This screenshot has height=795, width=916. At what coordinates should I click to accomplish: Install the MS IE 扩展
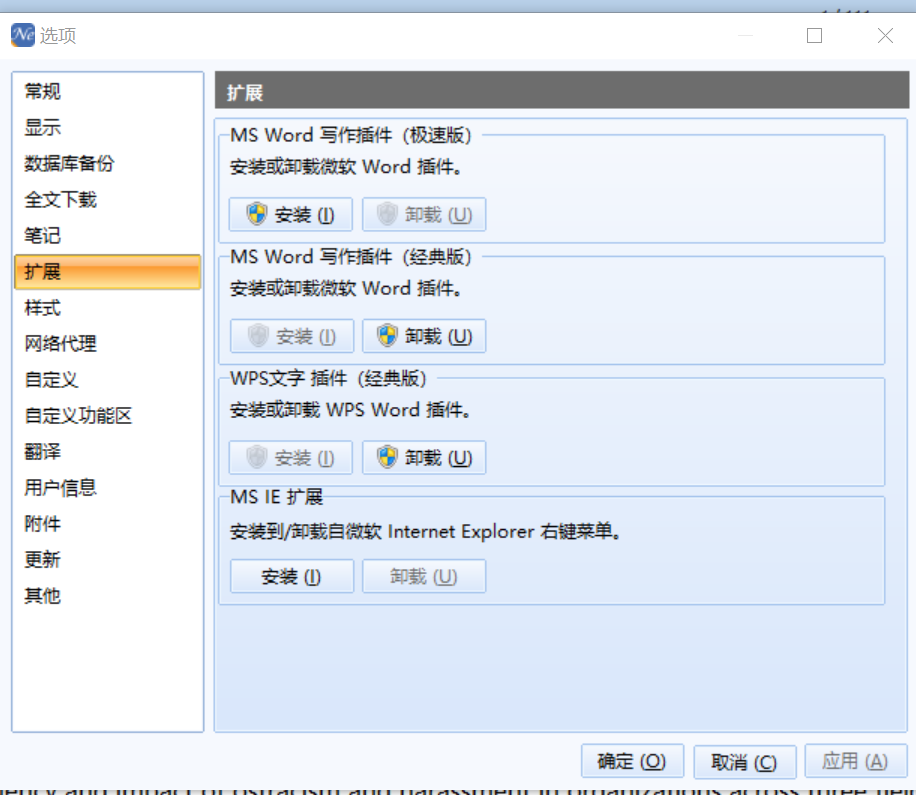(x=292, y=577)
